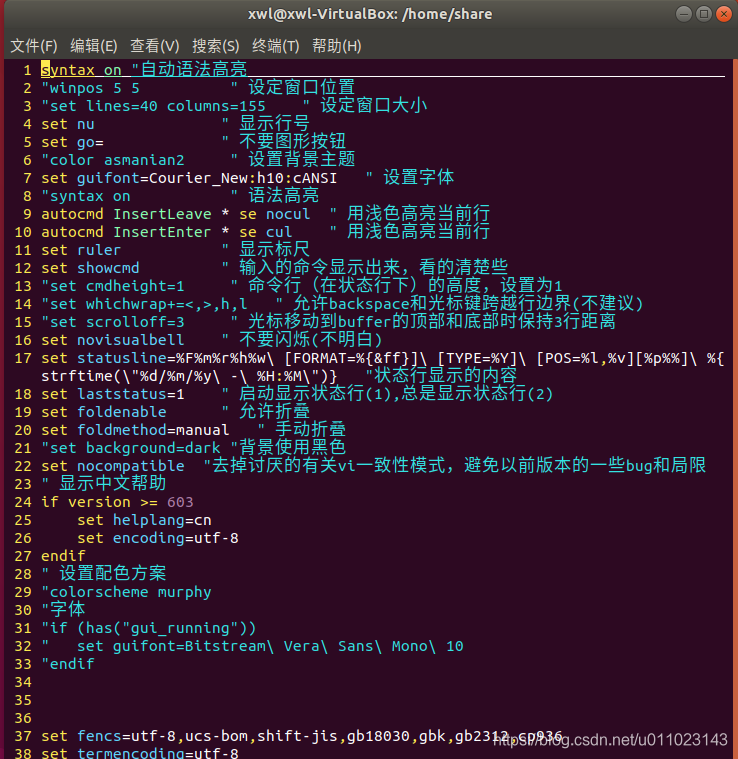This screenshot has height=759, width=738.
Task: Click 'lines=40 columns=155' on line 3
Action: (176, 106)
